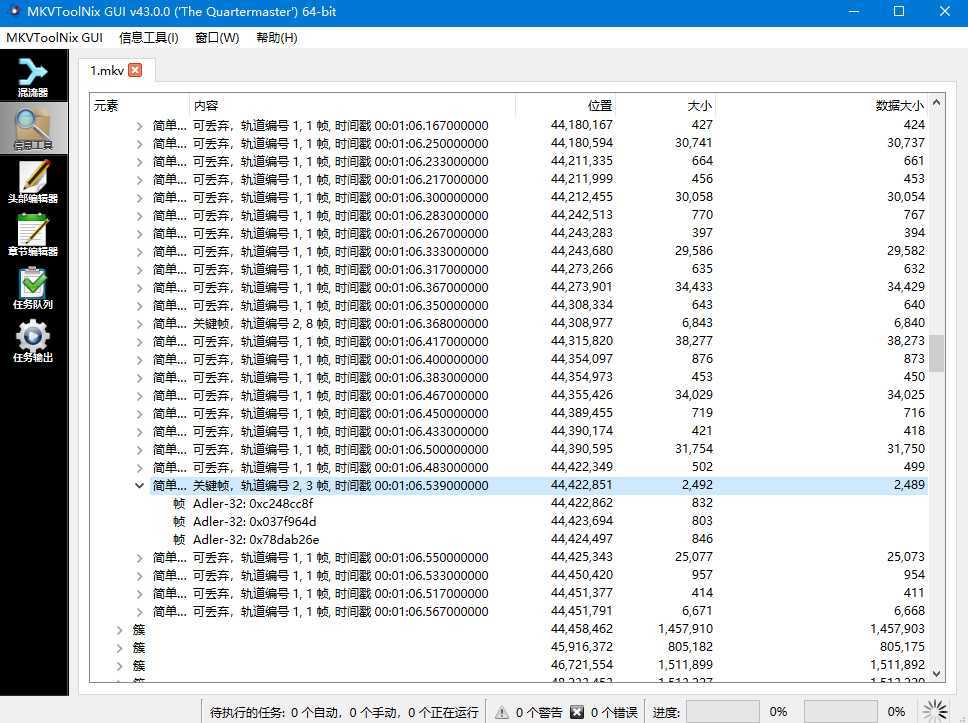Select the row with timestamp 00:01:06.400000000
This screenshot has width=968, height=723.
(x=538, y=359)
